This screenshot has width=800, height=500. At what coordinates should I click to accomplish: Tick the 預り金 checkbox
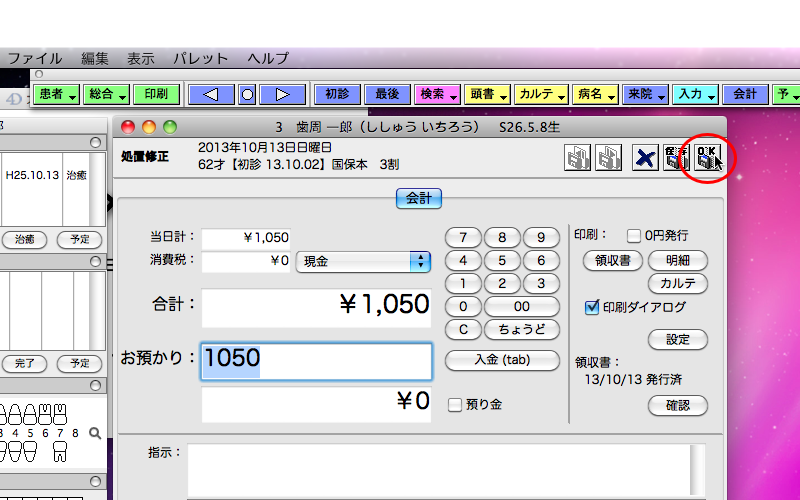click(455, 405)
